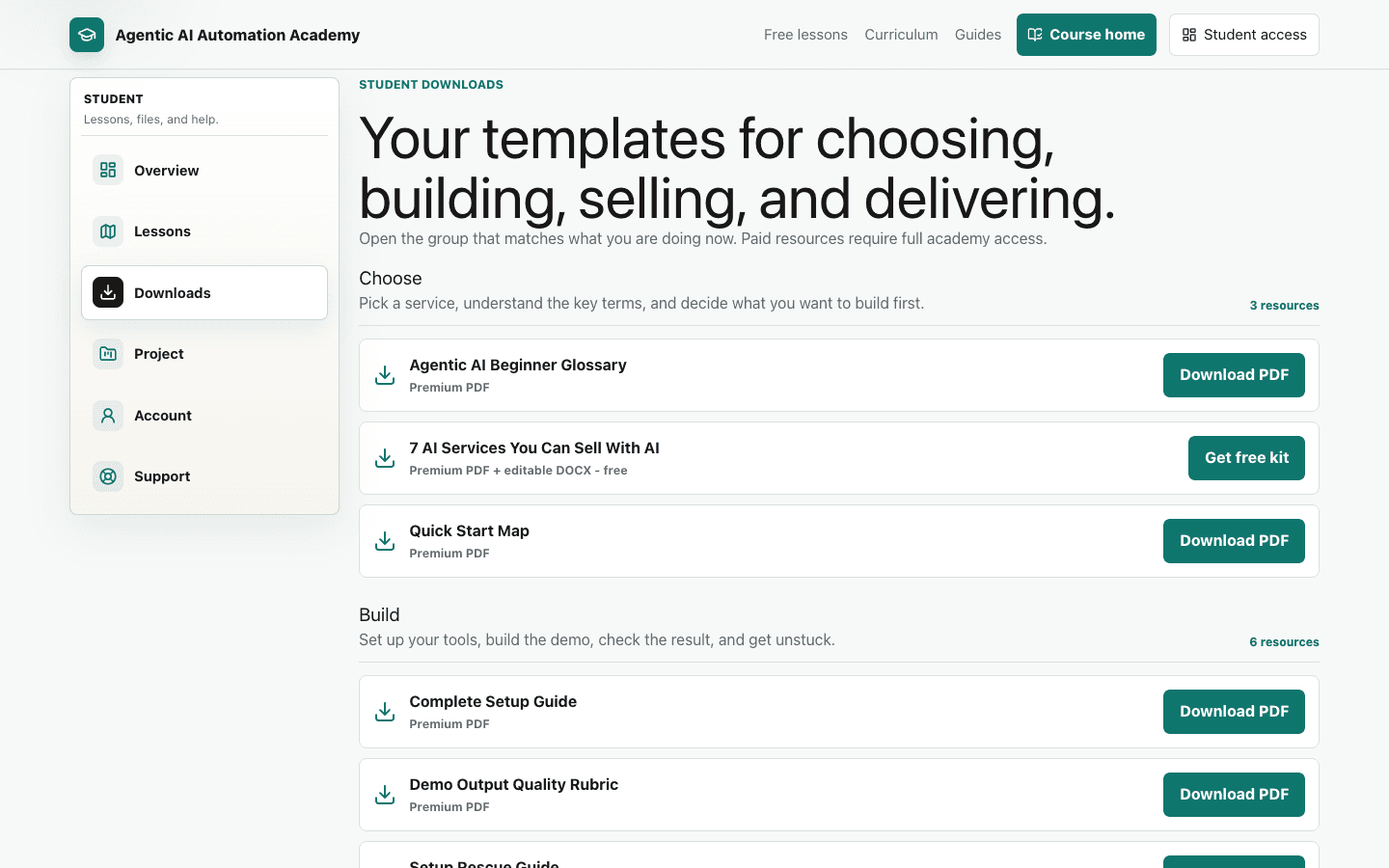Open Guides in top navigation
1389x868 pixels.
[x=978, y=35]
